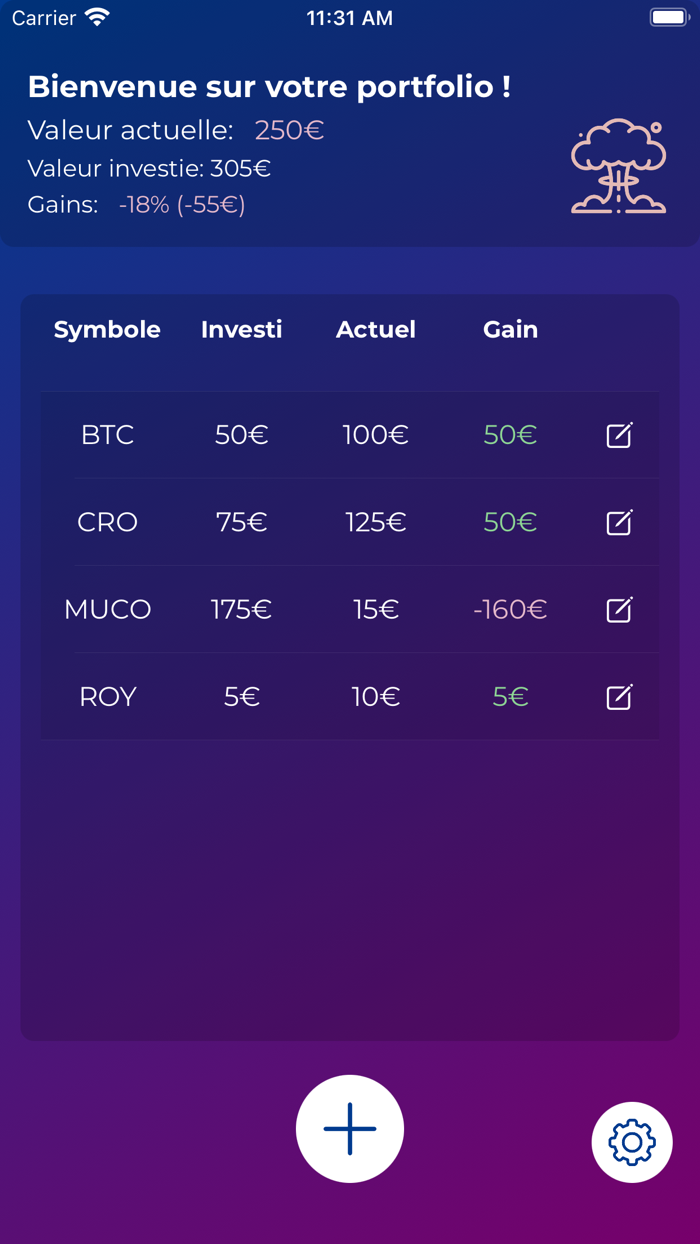The width and height of the screenshot is (700, 1244).
Task: Click the battery indicator in the status bar
Action: pos(668,15)
